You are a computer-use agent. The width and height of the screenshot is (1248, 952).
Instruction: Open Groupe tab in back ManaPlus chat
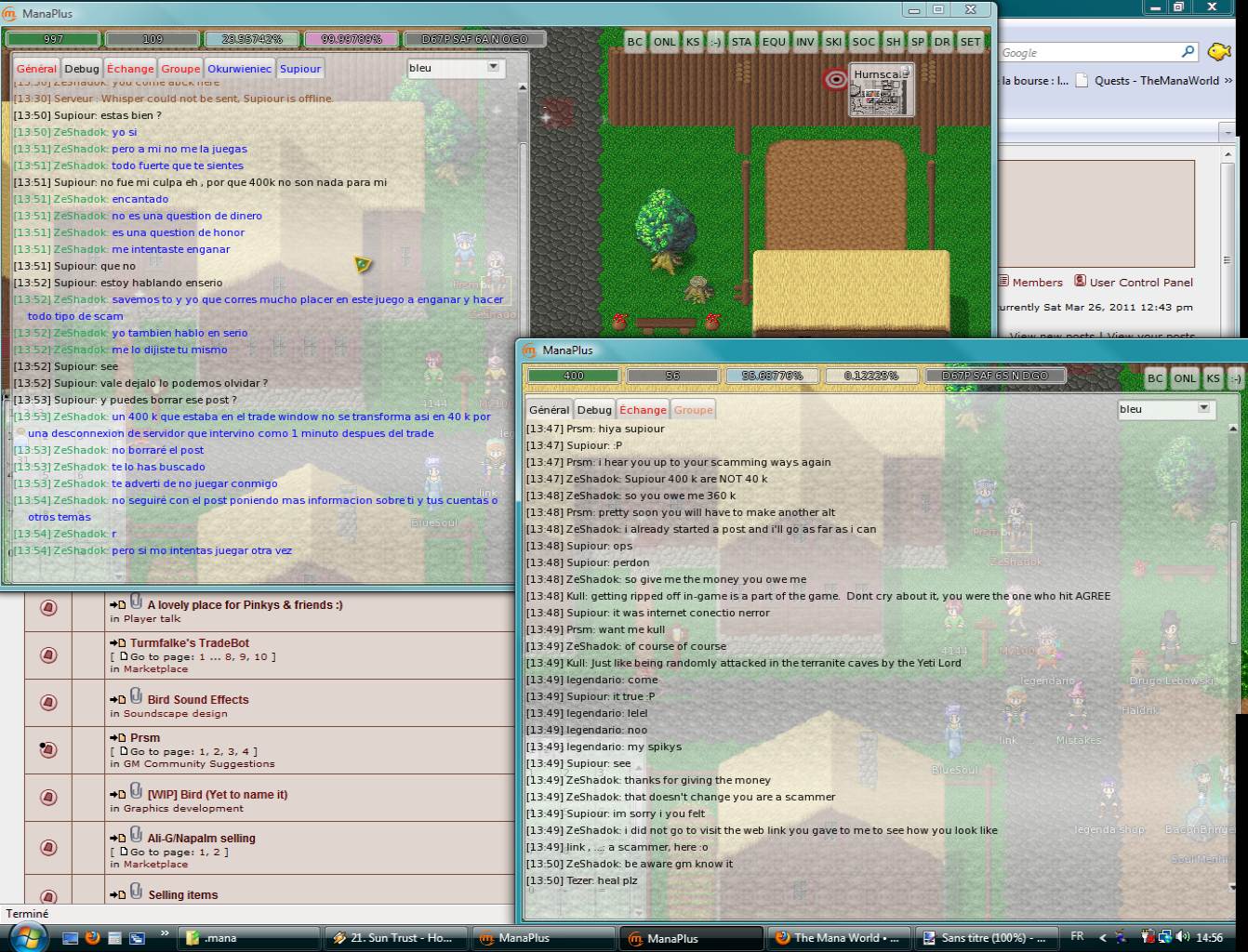coord(180,69)
